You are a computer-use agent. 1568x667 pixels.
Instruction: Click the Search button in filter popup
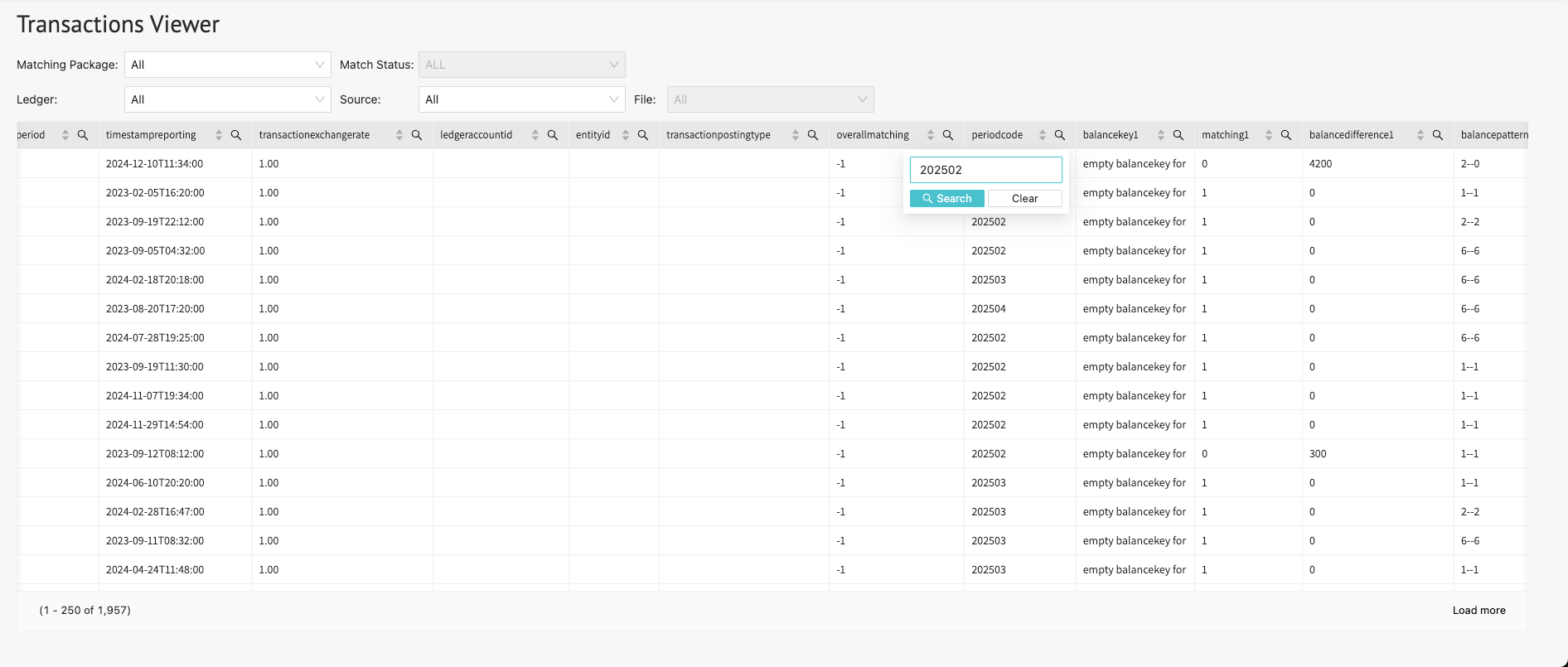(x=947, y=199)
